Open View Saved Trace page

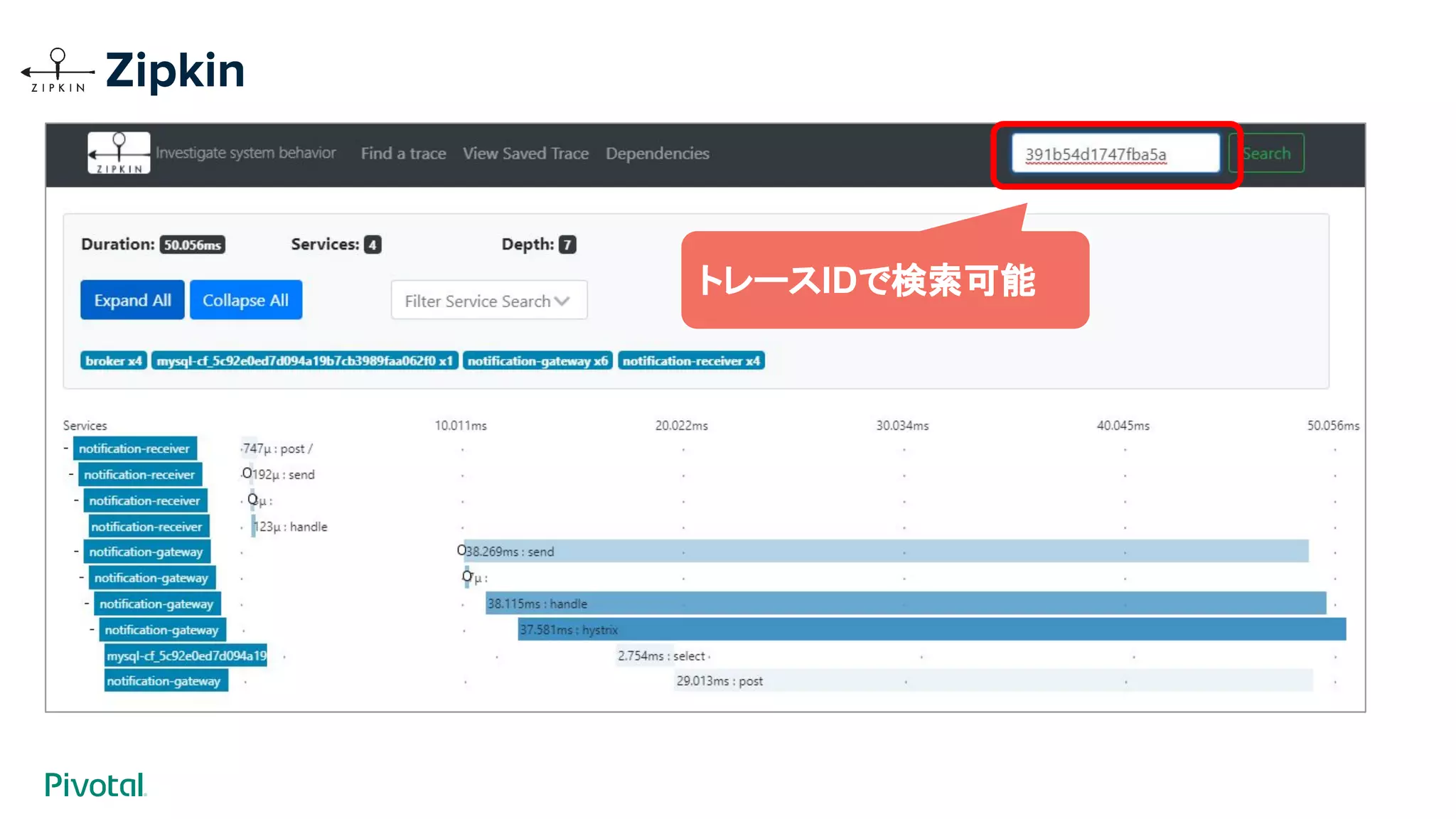pyautogui.click(x=525, y=154)
